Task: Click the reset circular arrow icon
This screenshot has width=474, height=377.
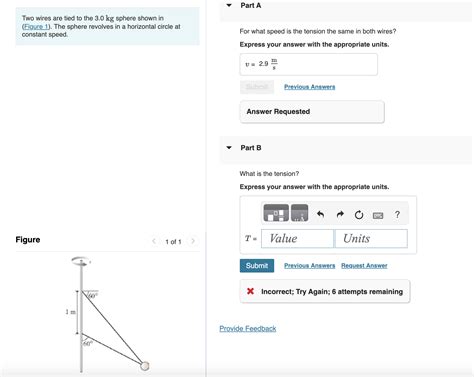Action: 359,215
